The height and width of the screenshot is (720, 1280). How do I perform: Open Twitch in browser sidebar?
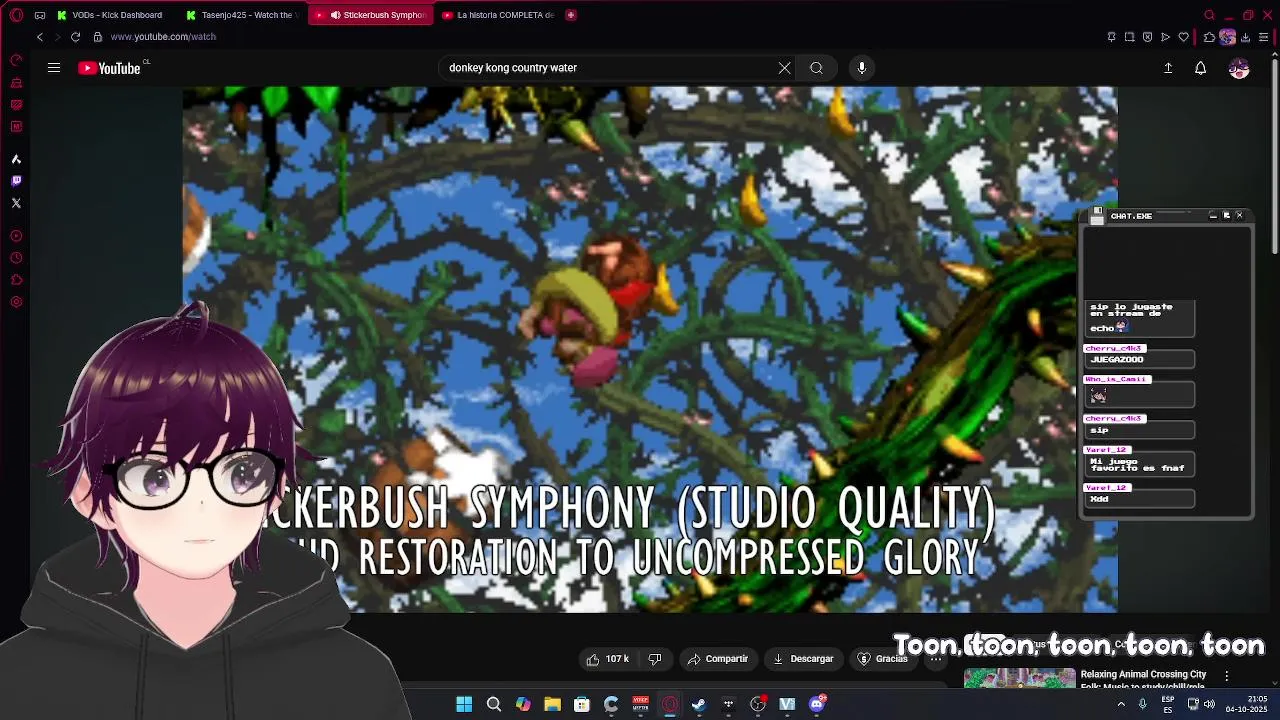[16, 181]
